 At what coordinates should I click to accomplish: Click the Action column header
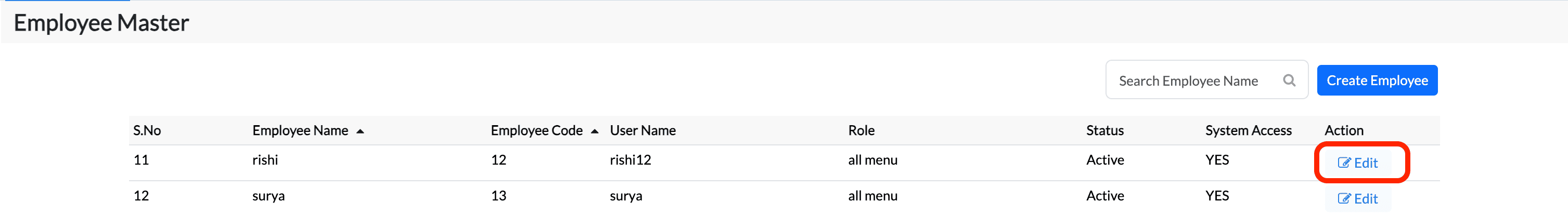[1344, 130]
